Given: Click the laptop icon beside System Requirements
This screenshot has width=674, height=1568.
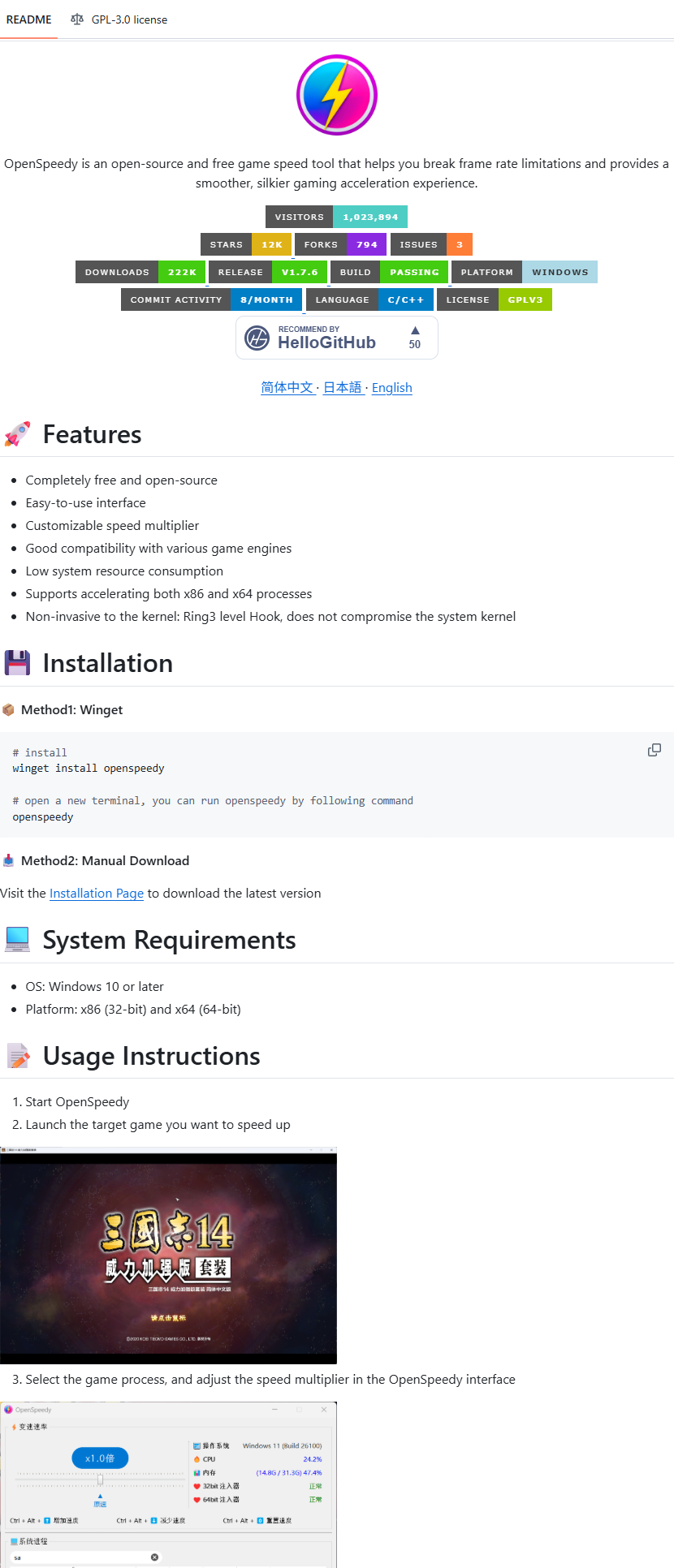Looking at the screenshot, I should click(17, 940).
